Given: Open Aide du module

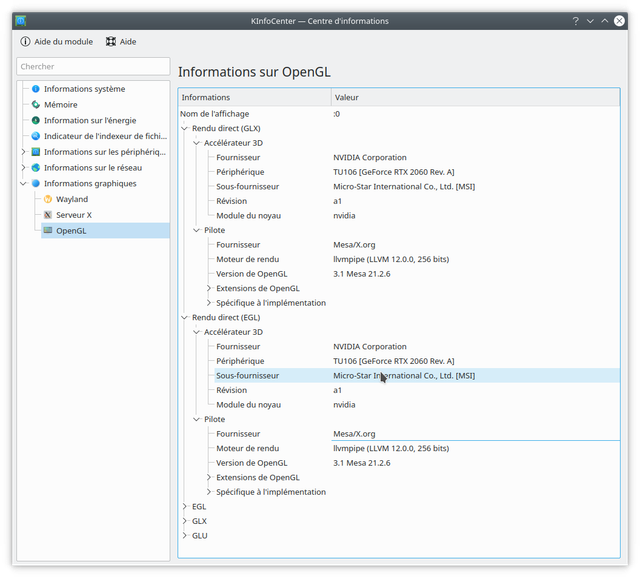Looking at the screenshot, I should pos(57,42).
